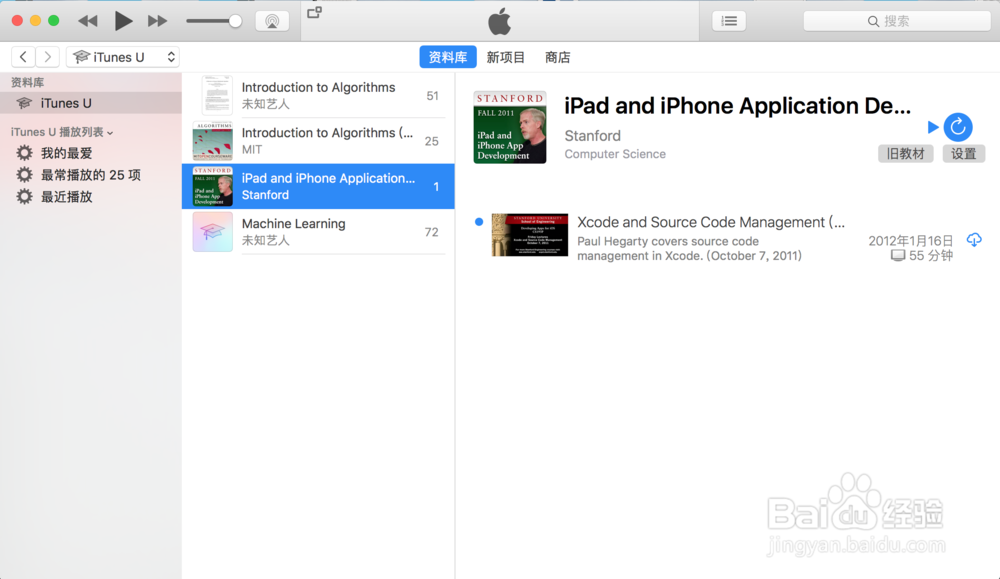Click the Apple logo in the status display

pos(499,21)
